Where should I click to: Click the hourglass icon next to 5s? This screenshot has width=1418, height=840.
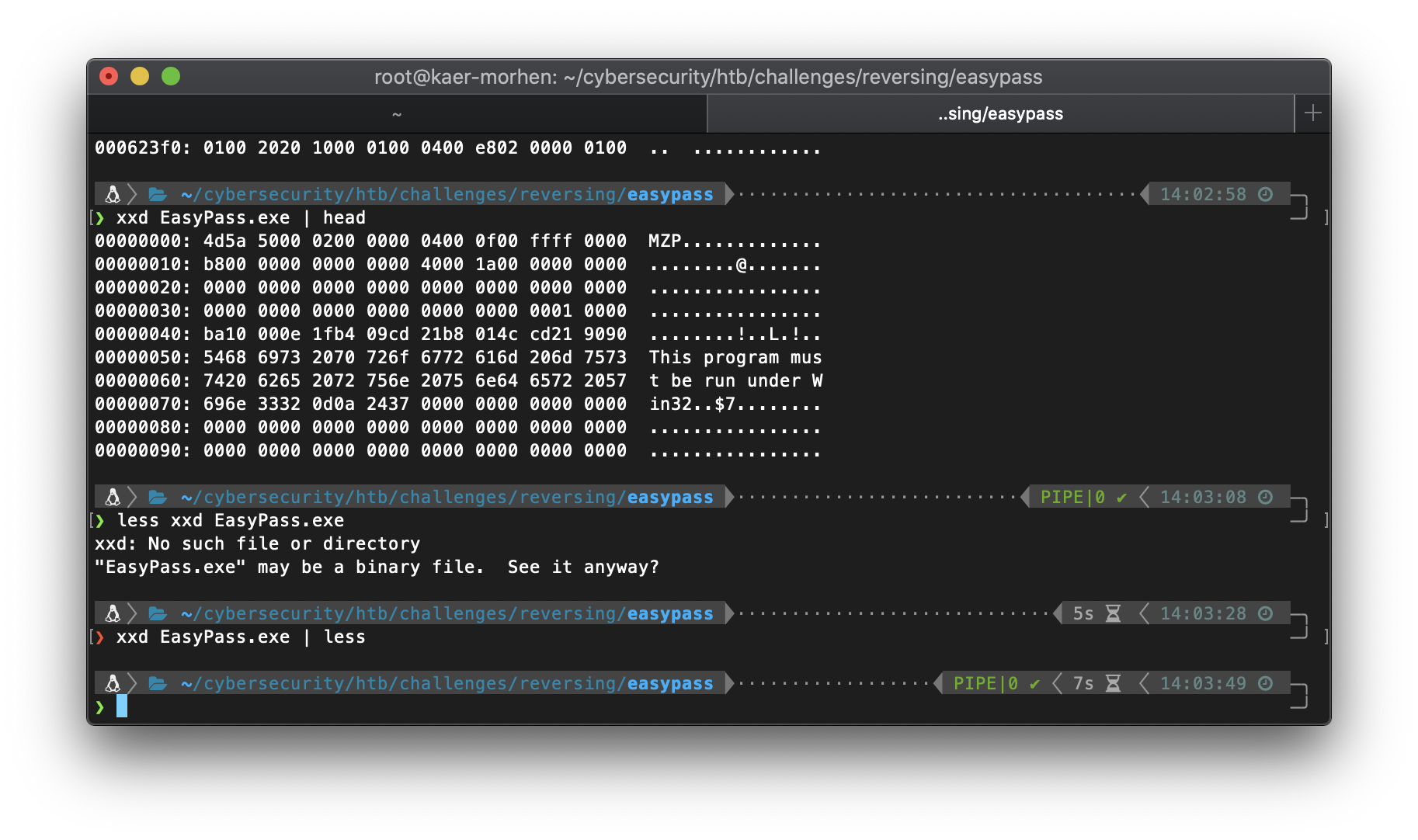[1113, 613]
